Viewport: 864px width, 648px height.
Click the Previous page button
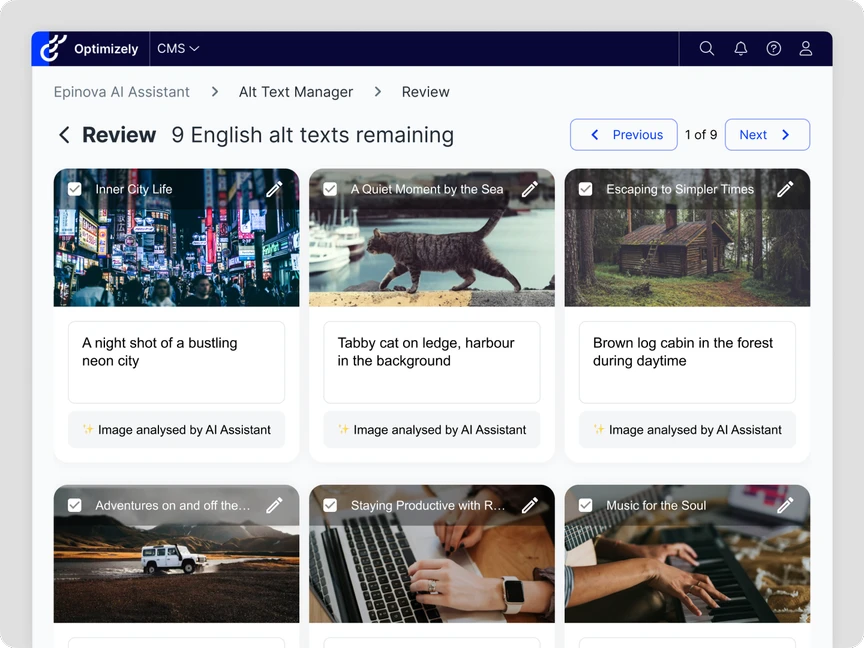[624, 134]
